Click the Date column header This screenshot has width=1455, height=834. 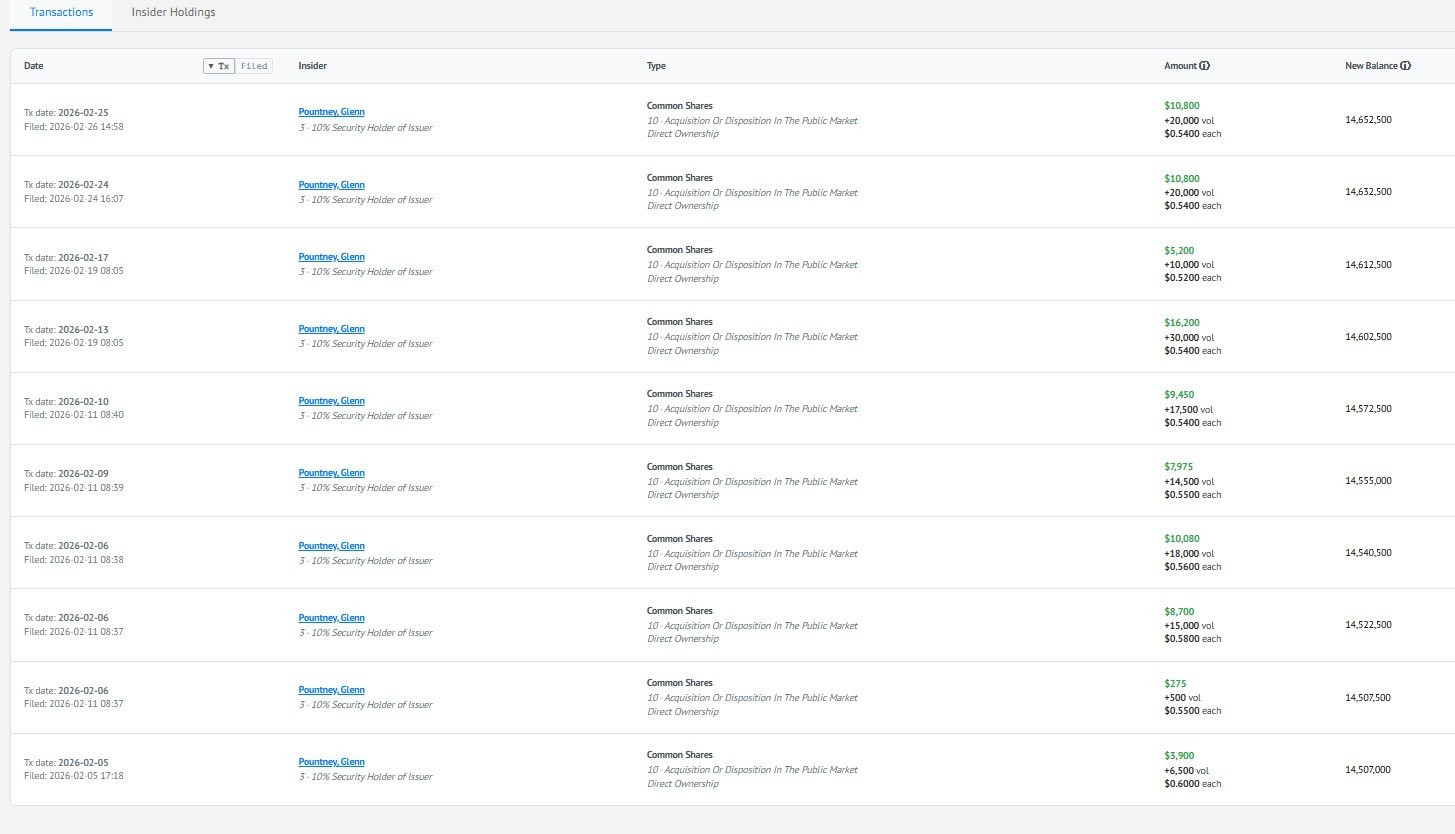(34, 66)
